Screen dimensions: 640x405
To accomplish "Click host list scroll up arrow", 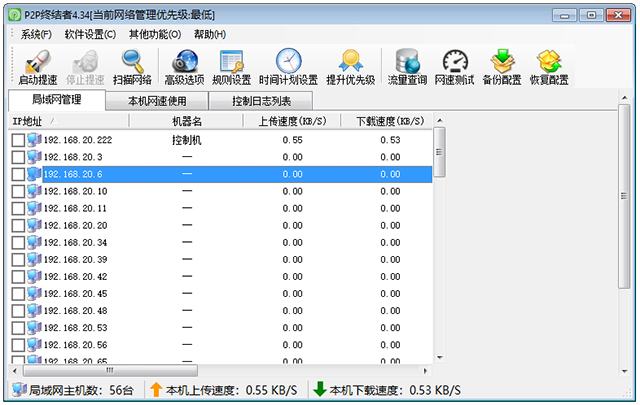I will pos(440,120).
